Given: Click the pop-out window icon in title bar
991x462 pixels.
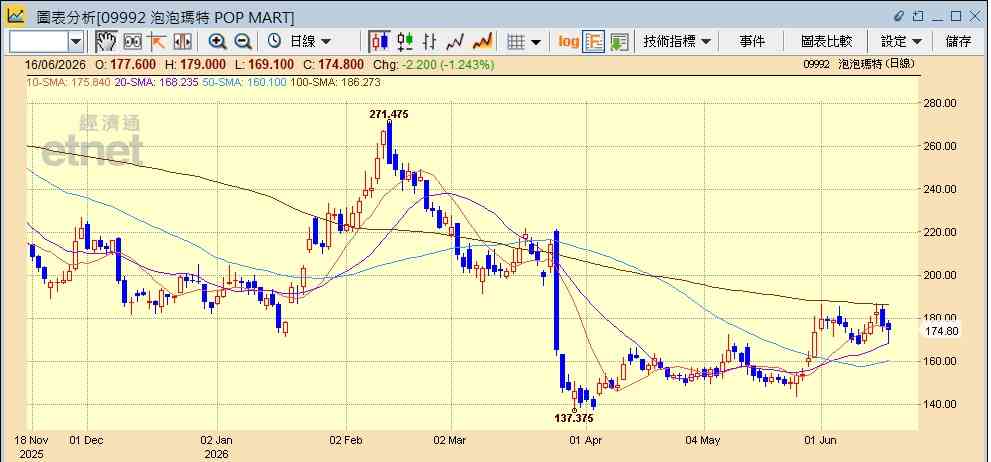Looking at the screenshot, I should pos(918,16).
